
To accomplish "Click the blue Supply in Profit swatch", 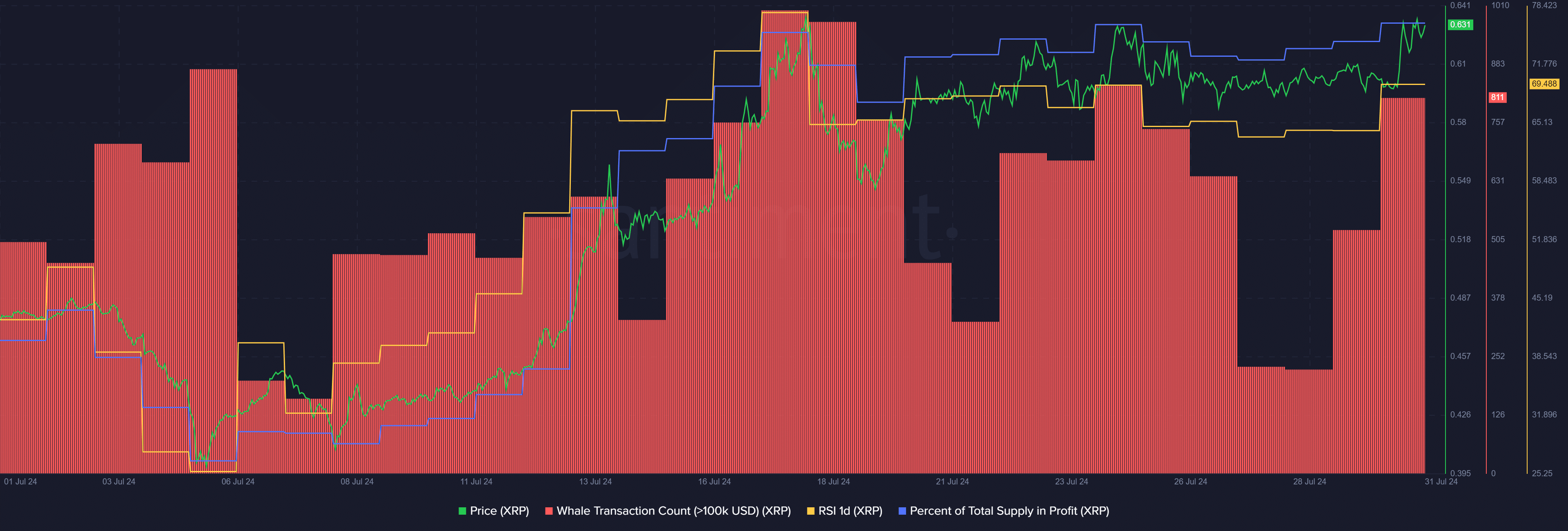I will [x=902, y=511].
